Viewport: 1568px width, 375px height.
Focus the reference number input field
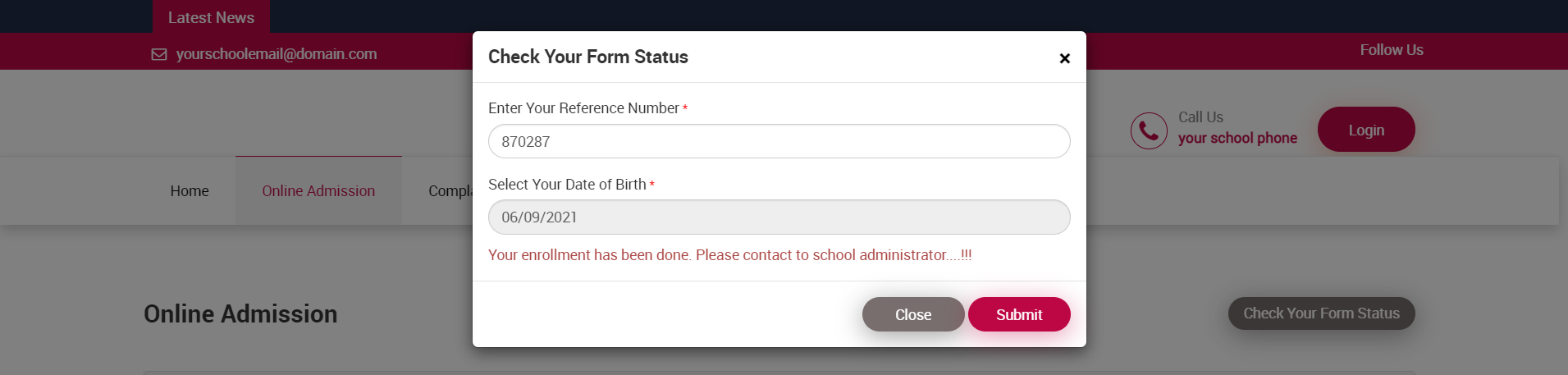click(x=779, y=142)
